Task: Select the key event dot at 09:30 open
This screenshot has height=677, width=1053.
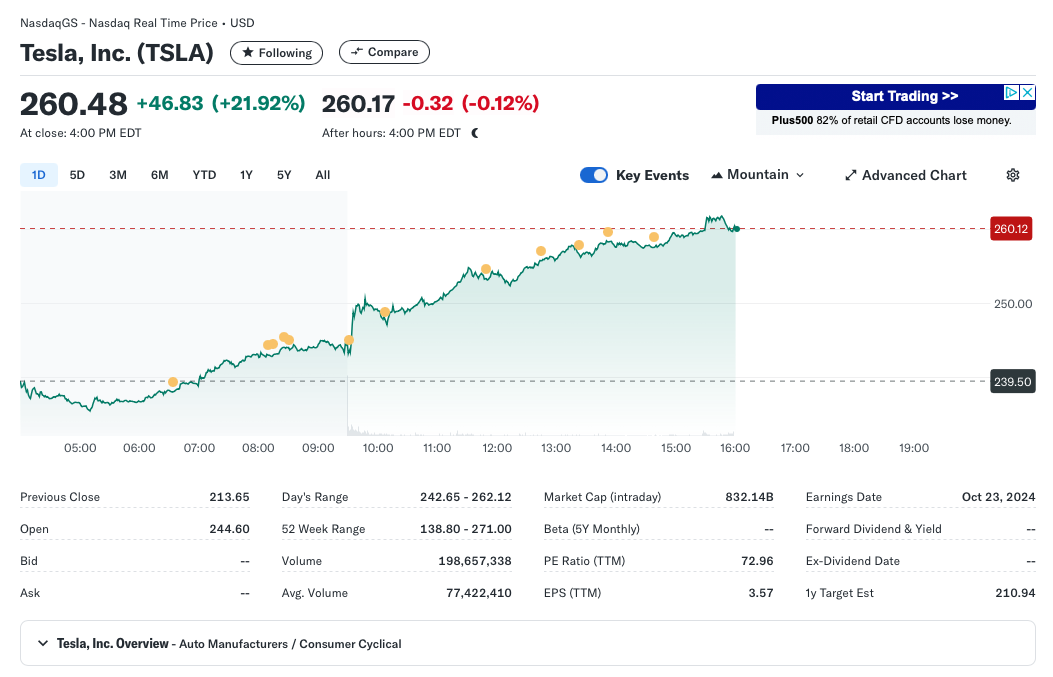Action: [x=349, y=341]
